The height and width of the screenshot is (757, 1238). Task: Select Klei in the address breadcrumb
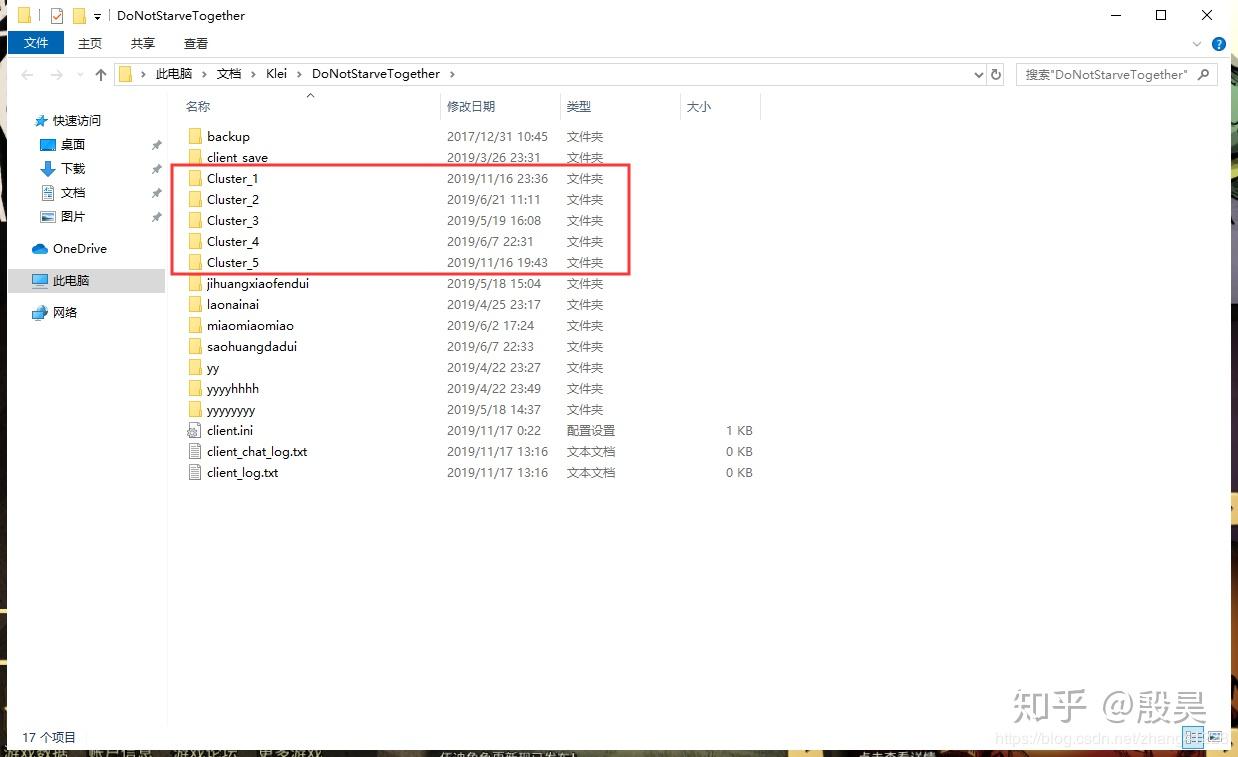[277, 74]
